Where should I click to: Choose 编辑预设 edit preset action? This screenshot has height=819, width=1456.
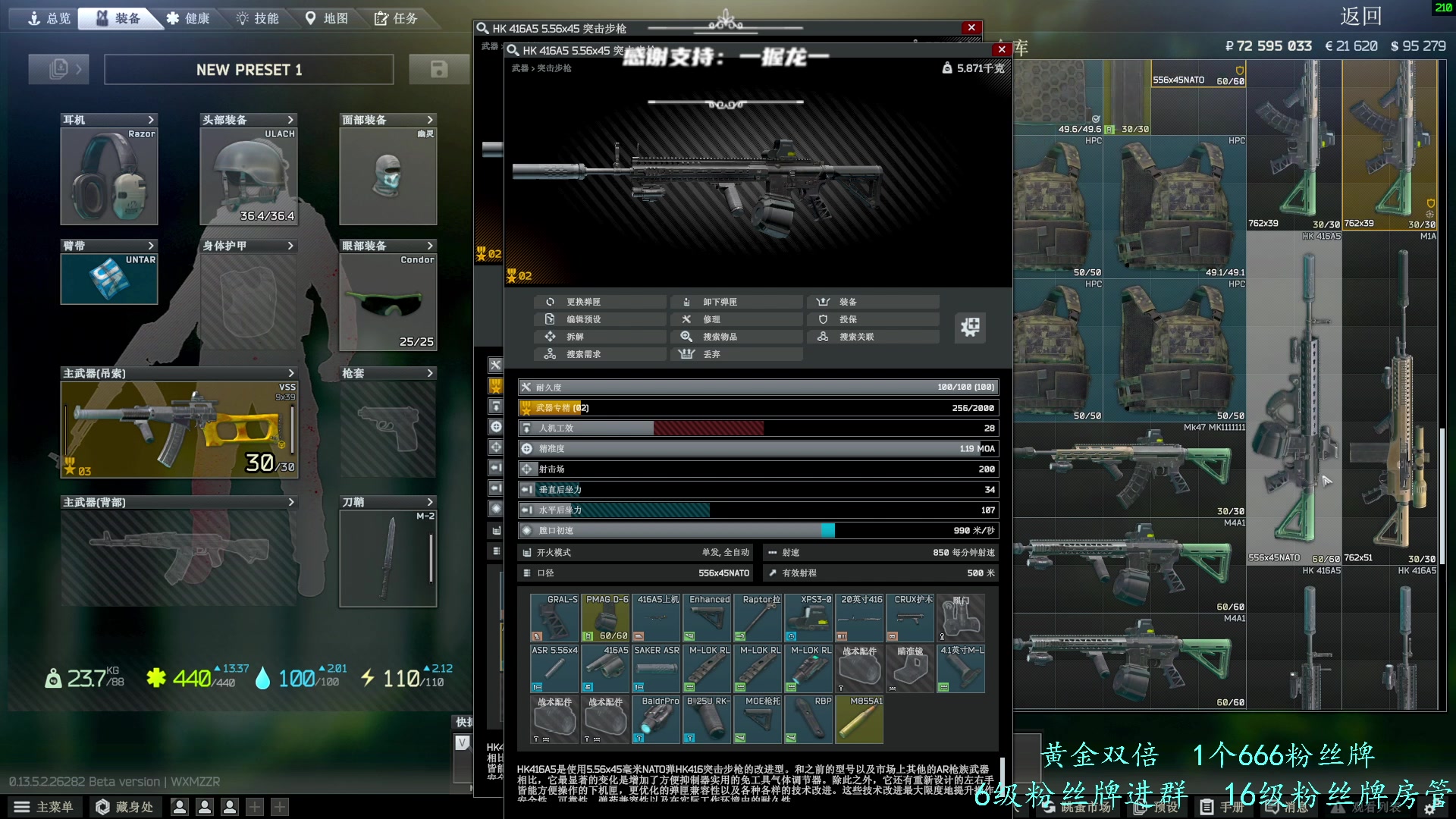pos(599,319)
